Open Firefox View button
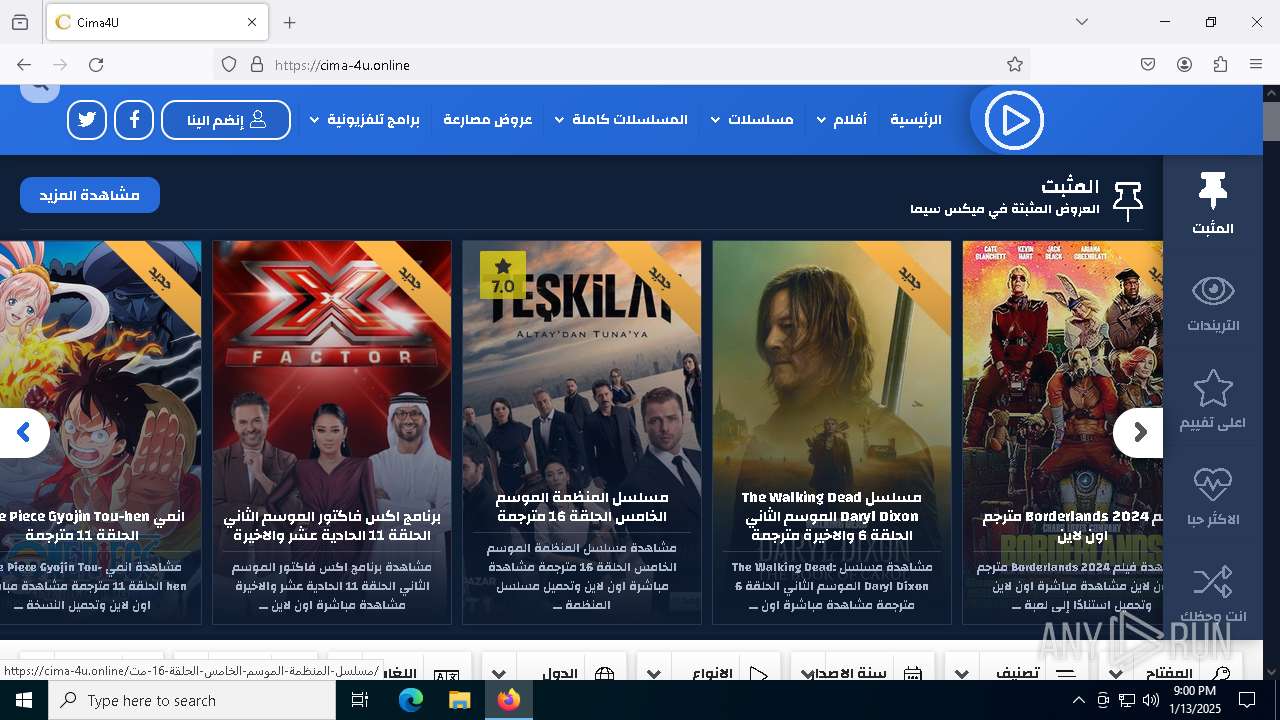This screenshot has height=720, width=1280. tap(20, 22)
